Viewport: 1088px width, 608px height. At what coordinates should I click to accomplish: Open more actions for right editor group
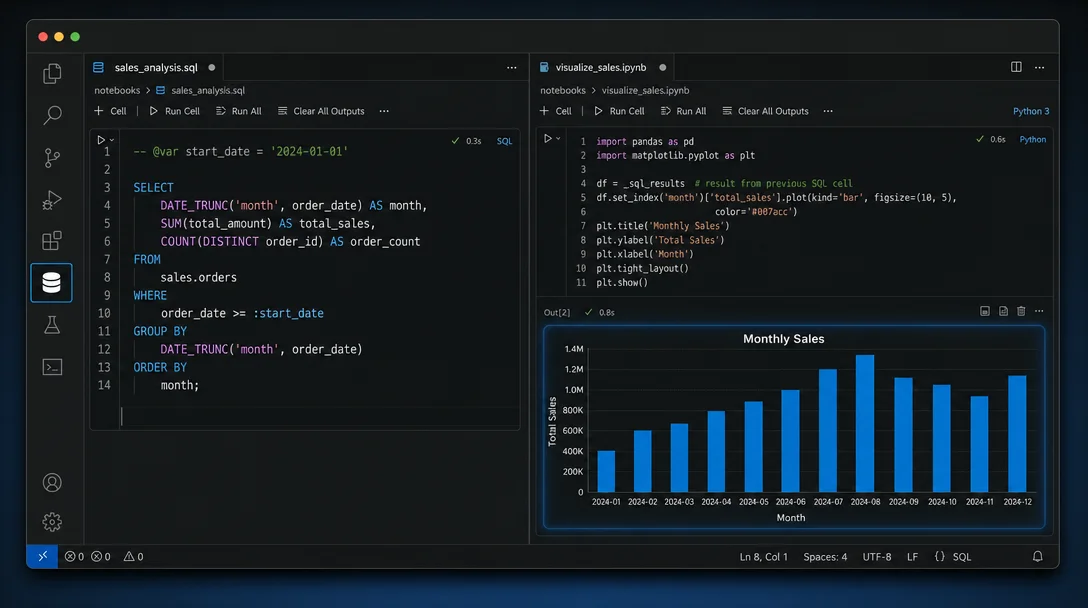tap(1039, 67)
